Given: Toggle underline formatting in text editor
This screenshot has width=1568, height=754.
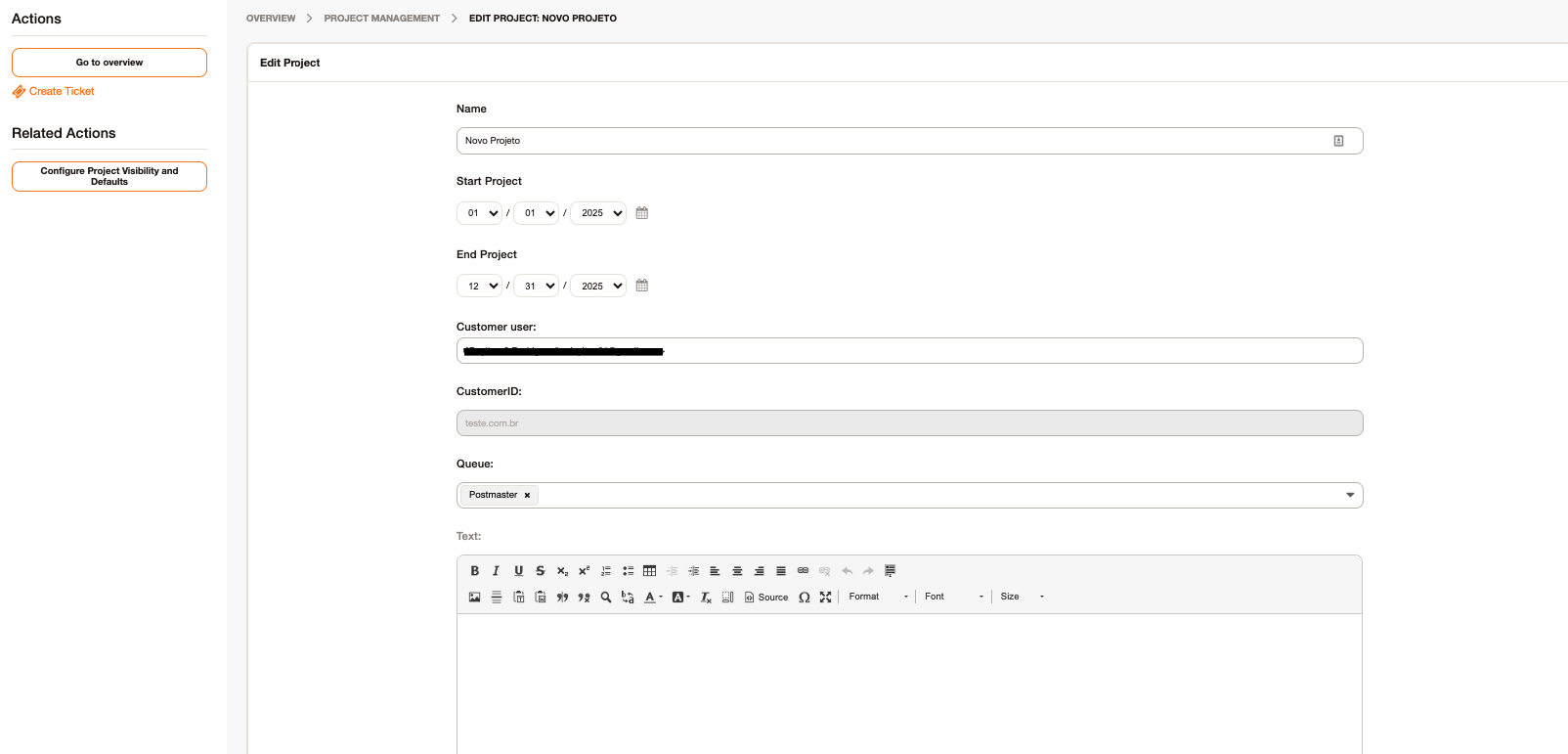Looking at the screenshot, I should 518,571.
